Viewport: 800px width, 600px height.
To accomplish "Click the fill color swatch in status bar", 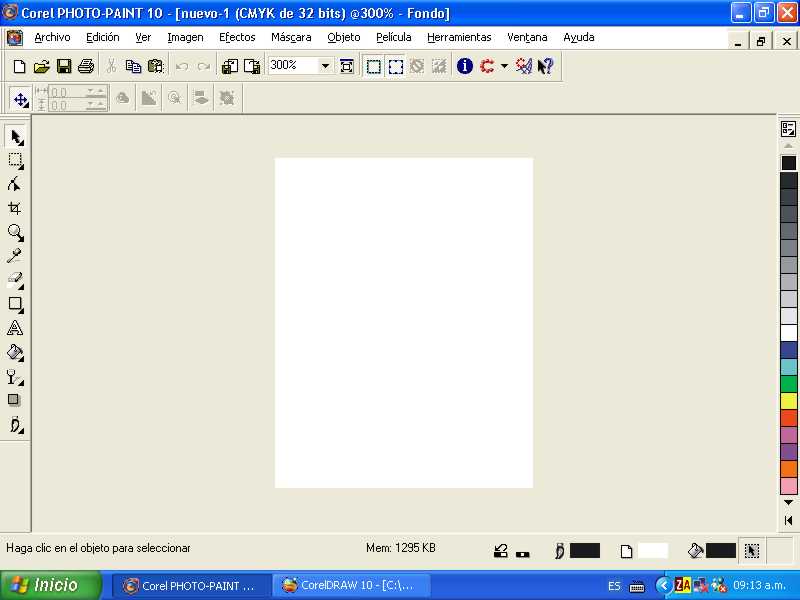I will click(720, 551).
